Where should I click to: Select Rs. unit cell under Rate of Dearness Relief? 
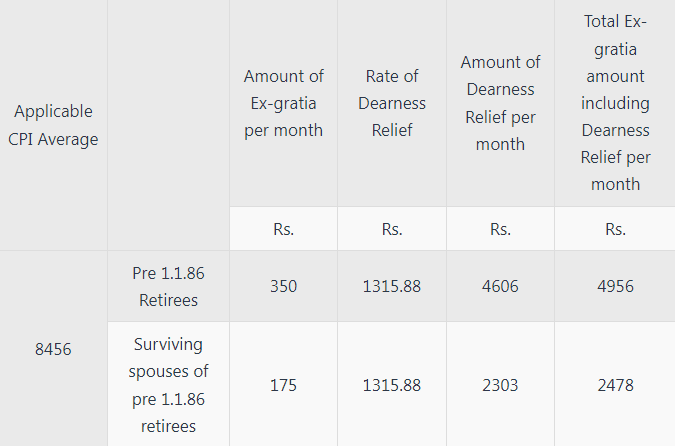pos(392,229)
